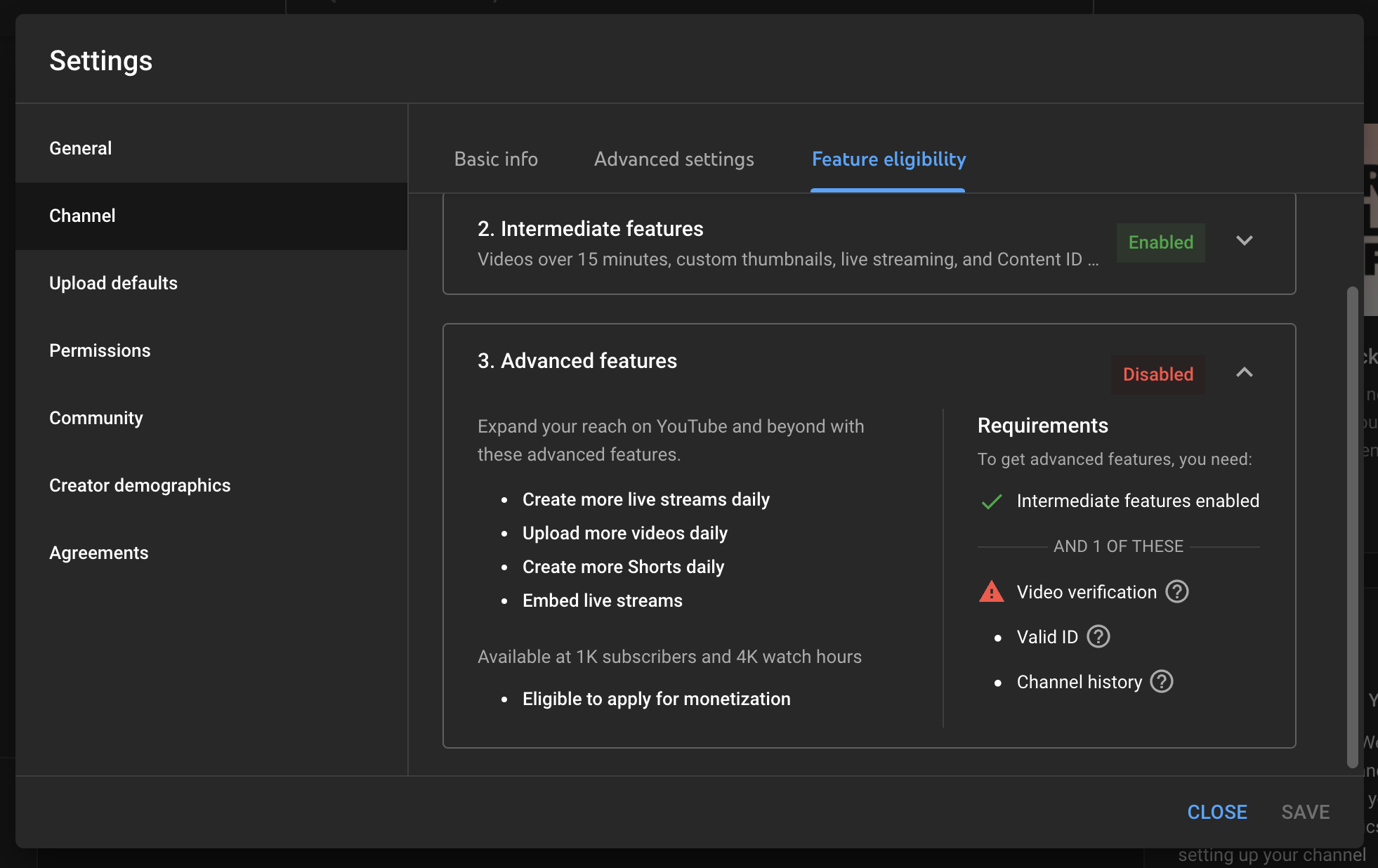Image resolution: width=1378 pixels, height=868 pixels.
Task: Open Agreements settings
Action: [x=211, y=553]
